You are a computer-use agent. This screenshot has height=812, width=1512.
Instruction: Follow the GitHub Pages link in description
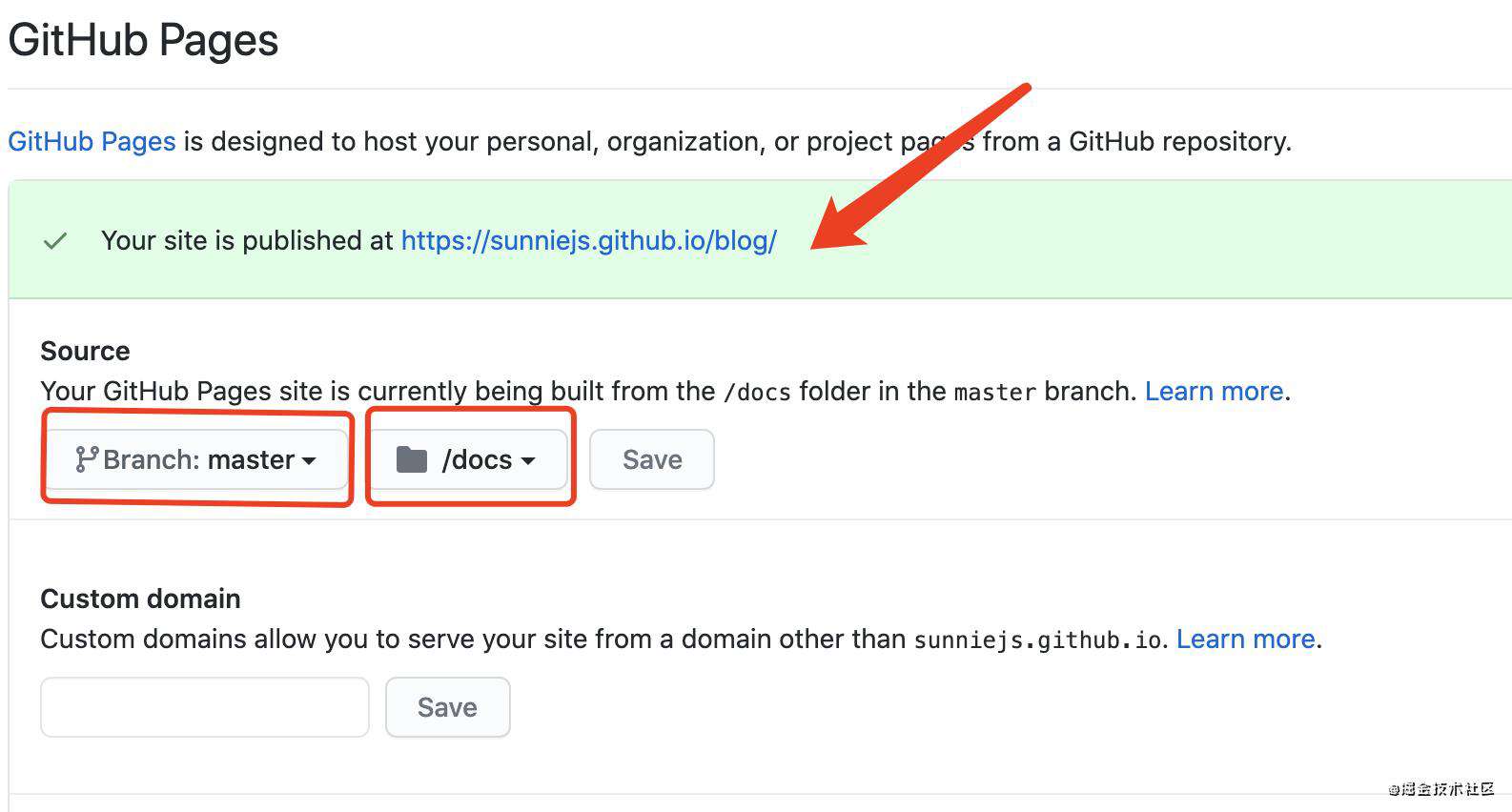click(92, 141)
